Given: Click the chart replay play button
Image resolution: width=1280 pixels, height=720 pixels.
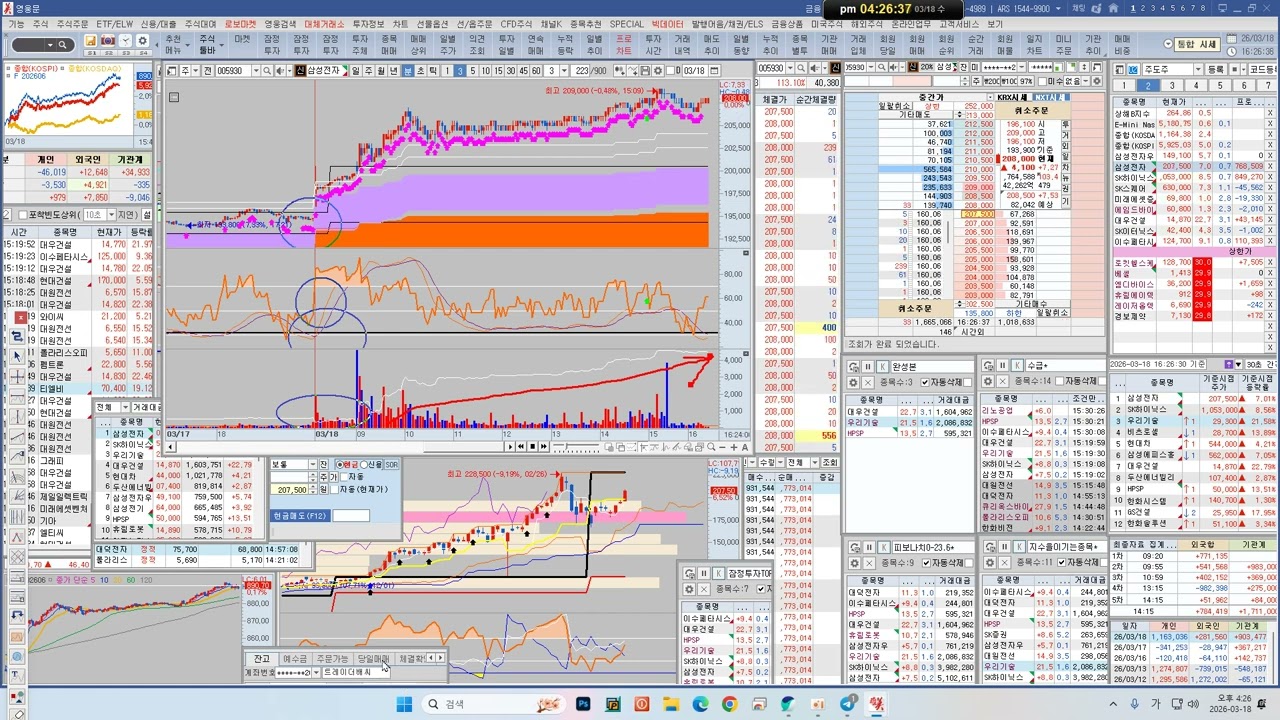Looking at the screenshot, I should 510,447.
